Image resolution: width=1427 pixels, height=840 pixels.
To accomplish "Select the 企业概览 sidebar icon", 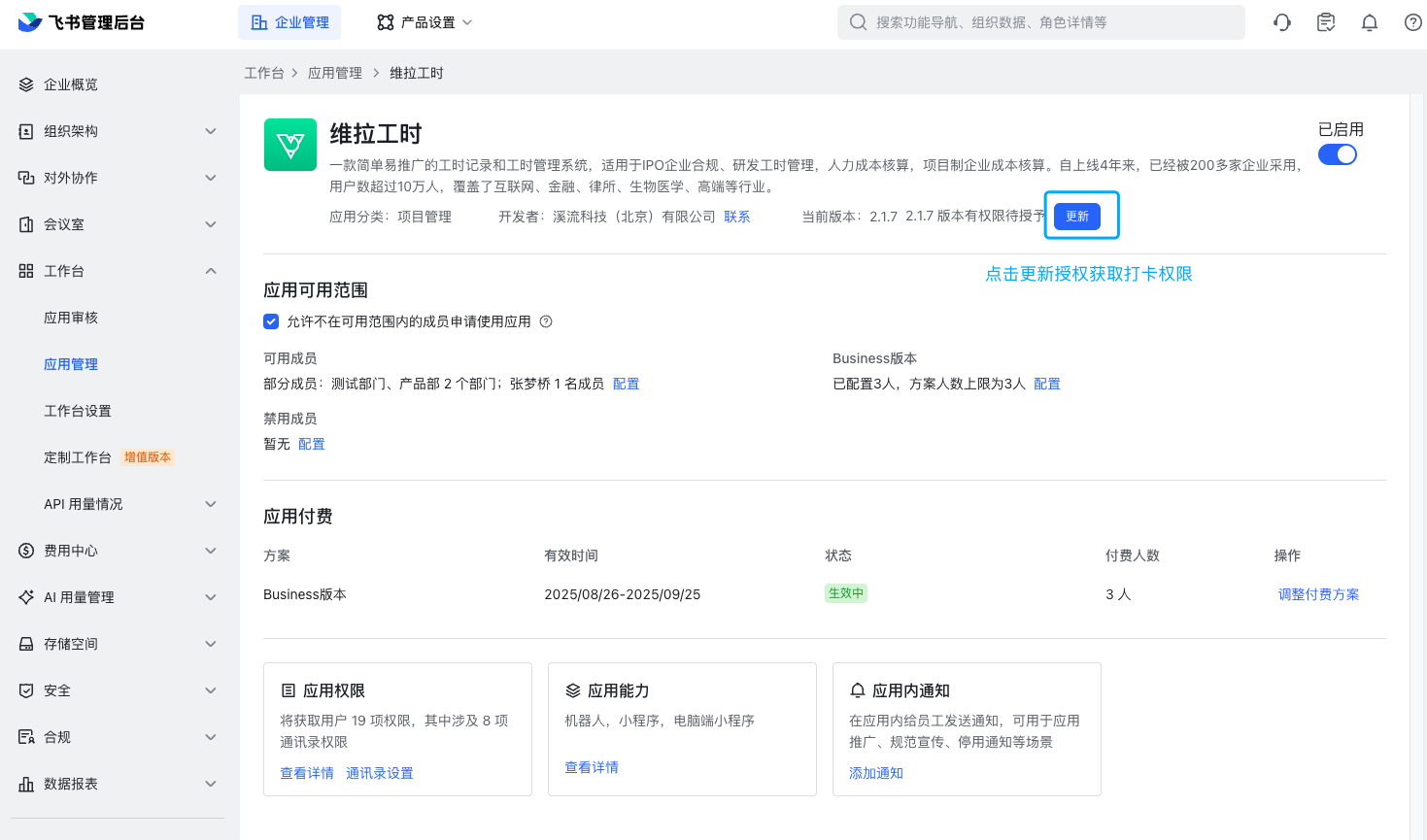I will pos(25,84).
